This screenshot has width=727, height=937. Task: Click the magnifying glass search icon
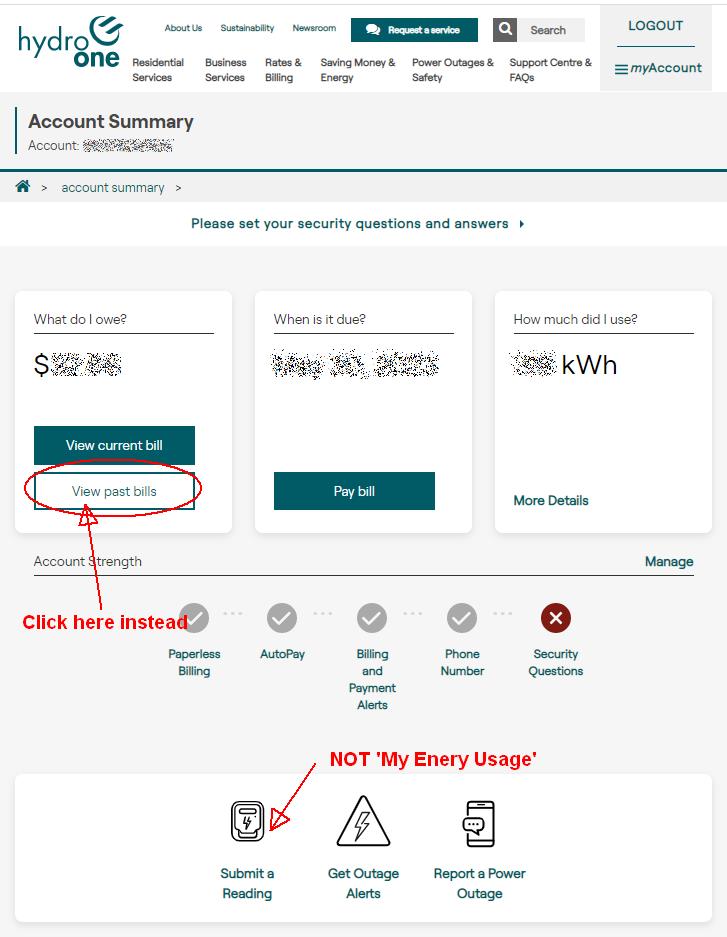pos(505,29)
